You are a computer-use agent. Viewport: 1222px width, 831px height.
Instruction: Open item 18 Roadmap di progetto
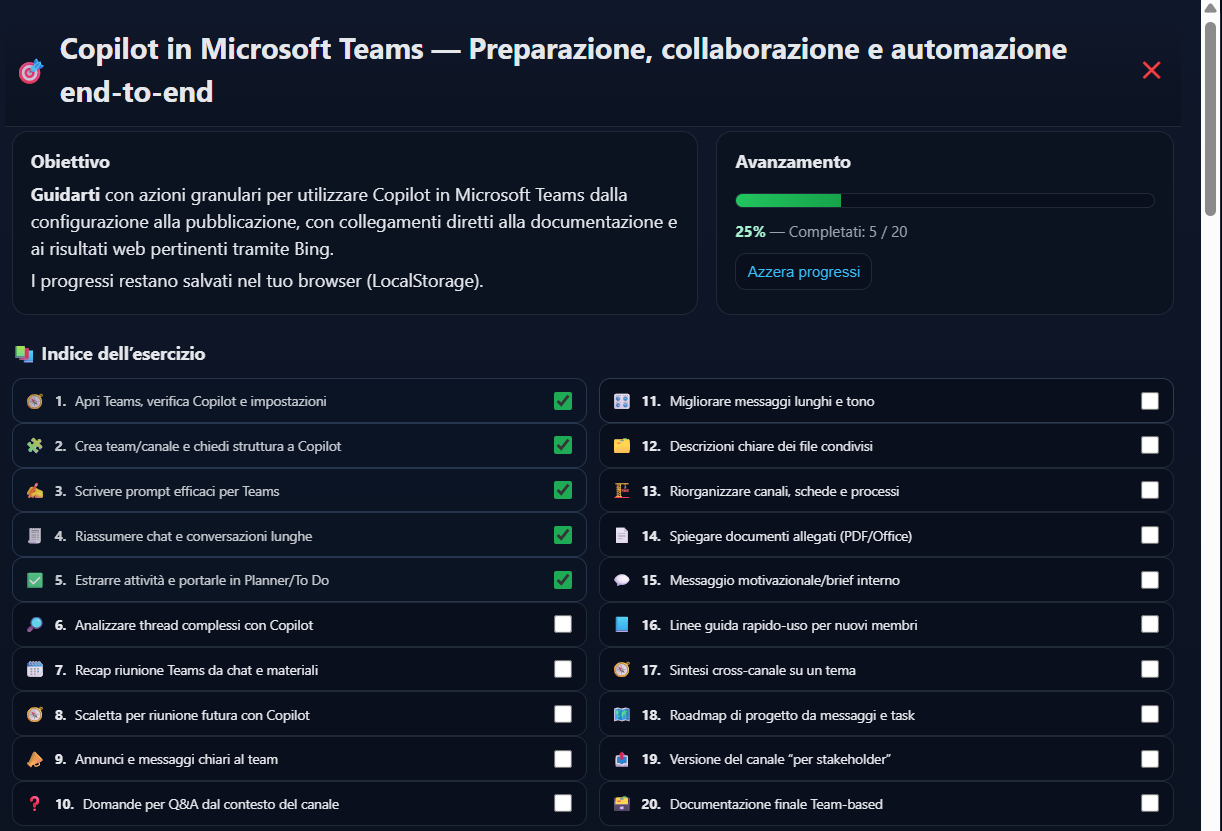pyautogui.click(x=886, y=715)
